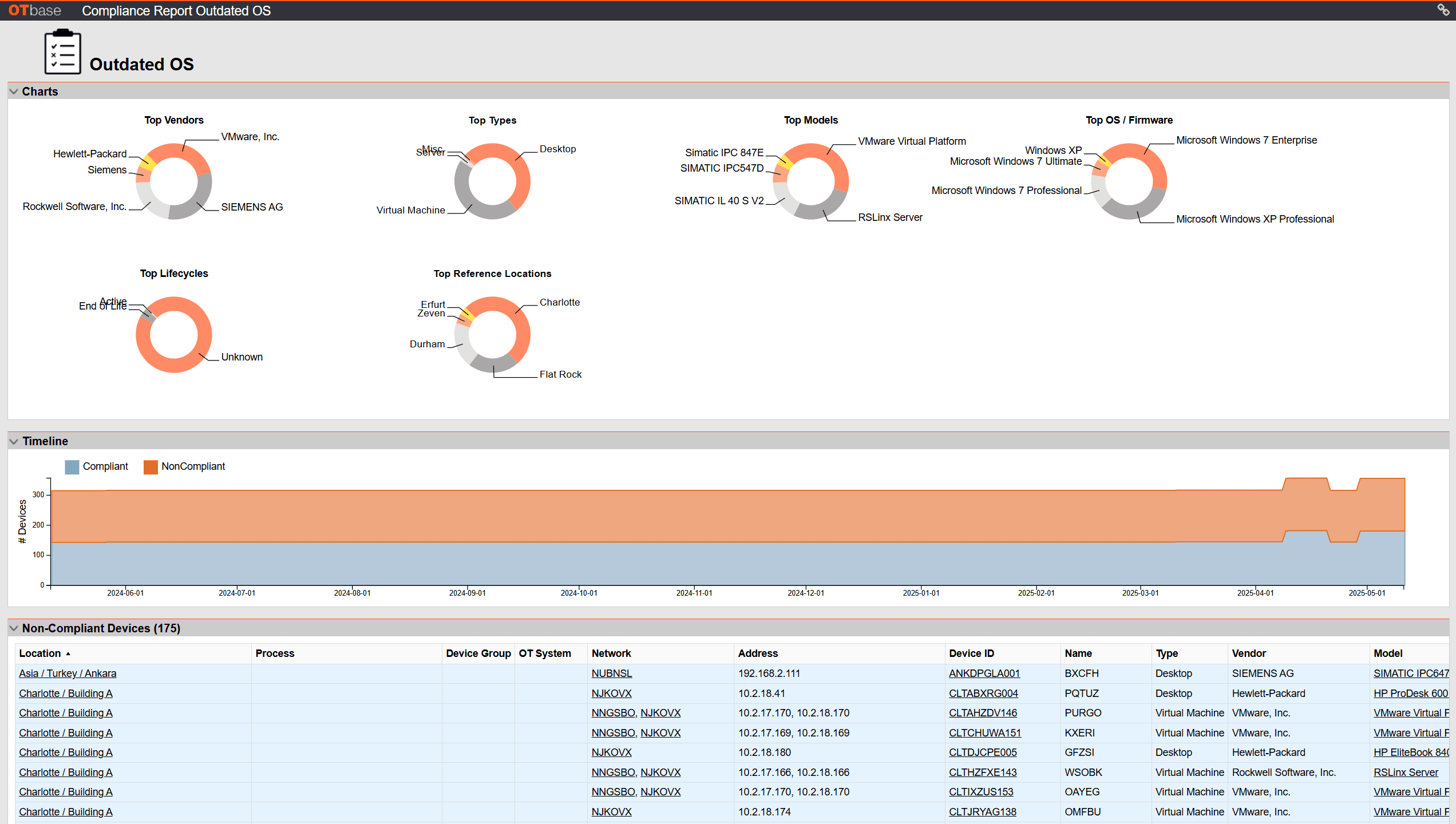Click the 2024-09-01 timeline axis tick
This screenshot has height=824, width=1456.
point(467,593)
